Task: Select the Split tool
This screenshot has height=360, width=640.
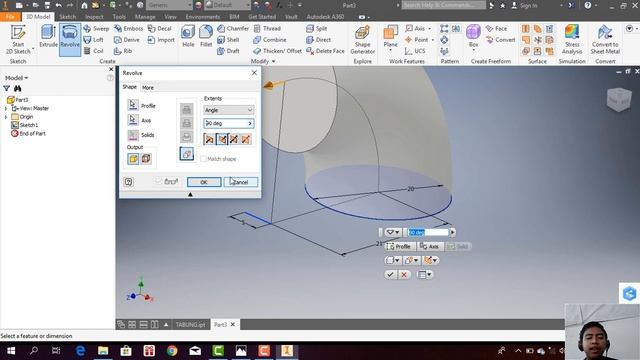Action: click(x=317, y=29)
